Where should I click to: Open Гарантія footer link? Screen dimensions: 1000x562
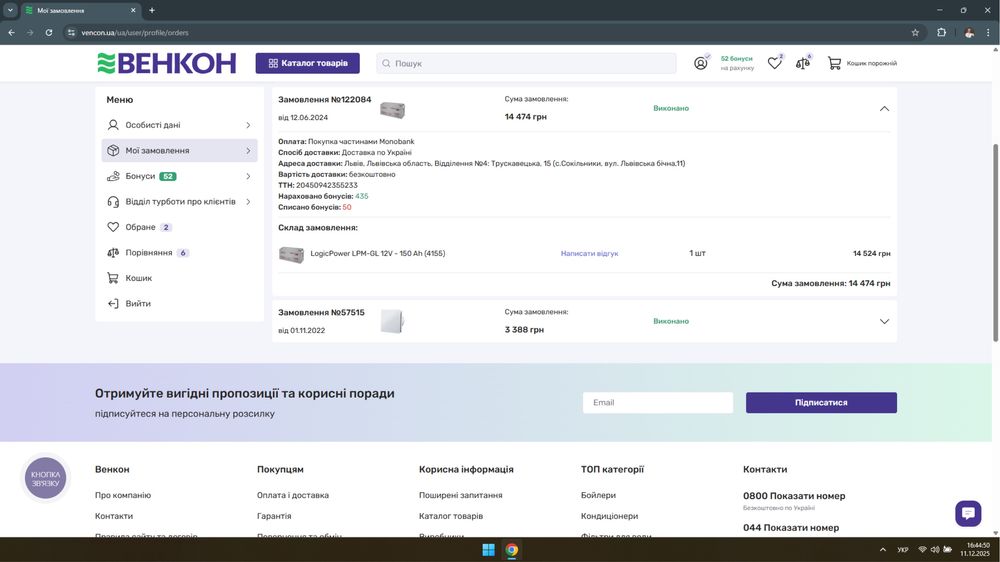274,516
